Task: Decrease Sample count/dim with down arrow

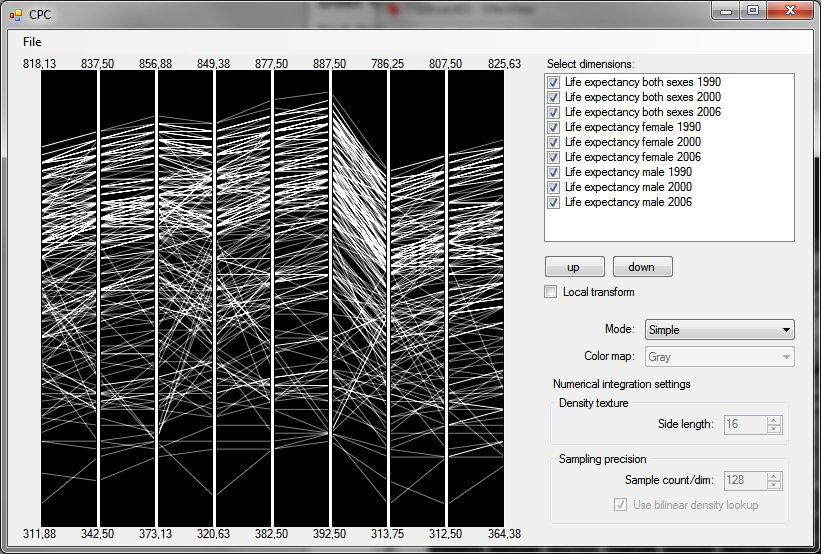Action: tap(773, 484)
